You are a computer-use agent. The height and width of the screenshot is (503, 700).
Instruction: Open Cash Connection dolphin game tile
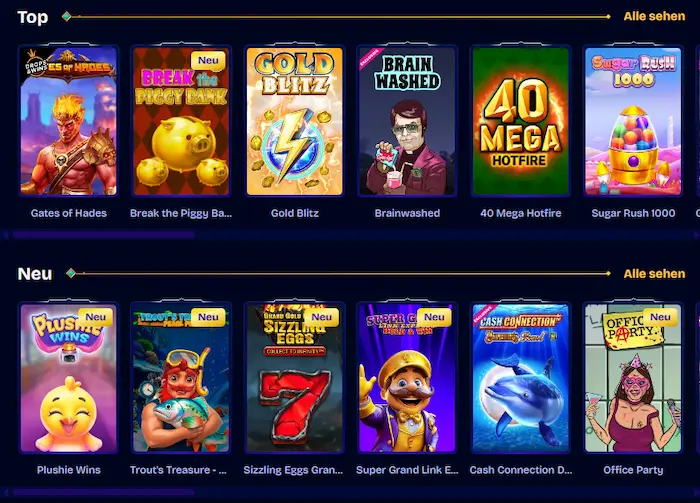[x=521, y=378]
